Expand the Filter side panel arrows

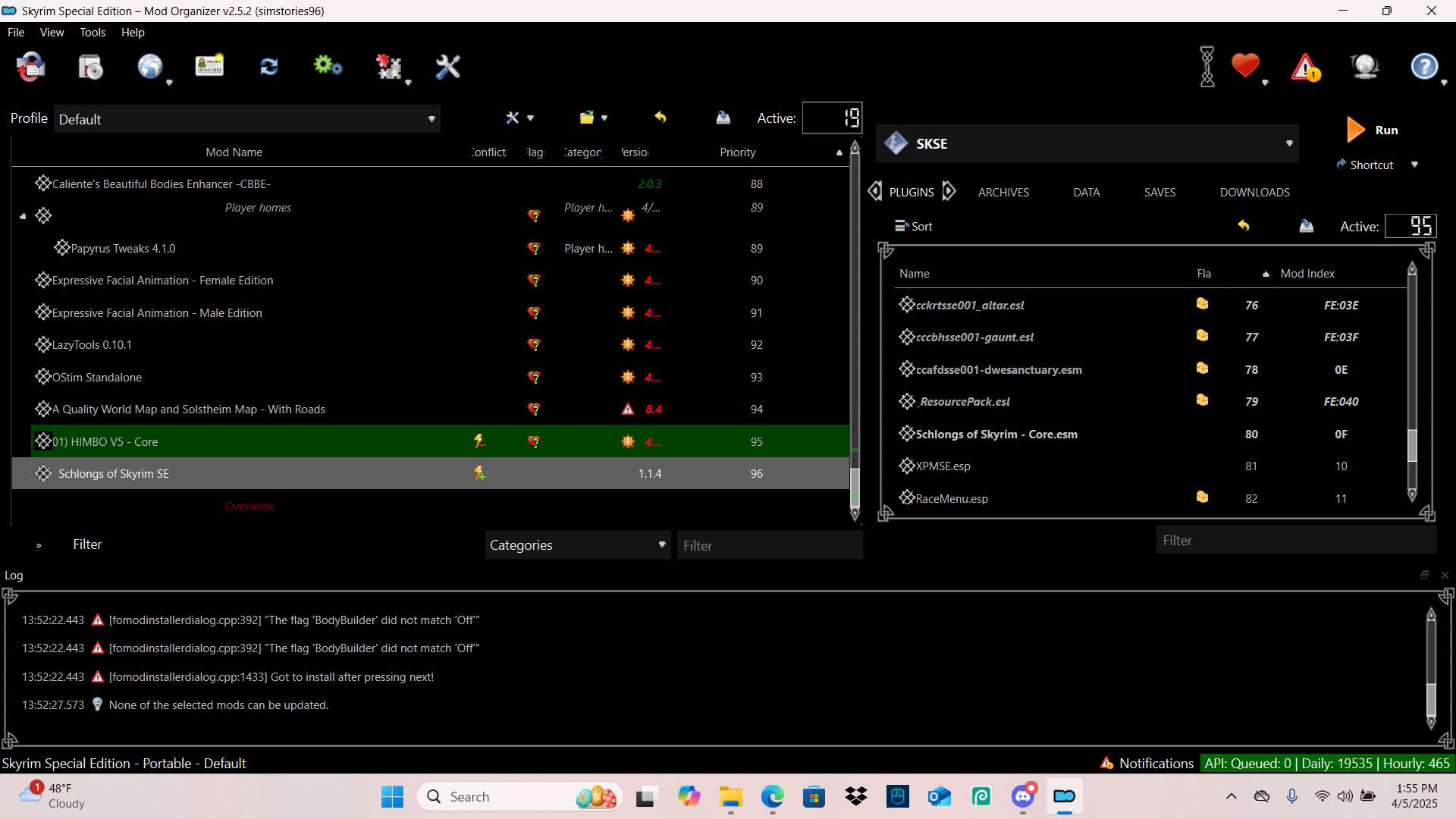[39, 545]
